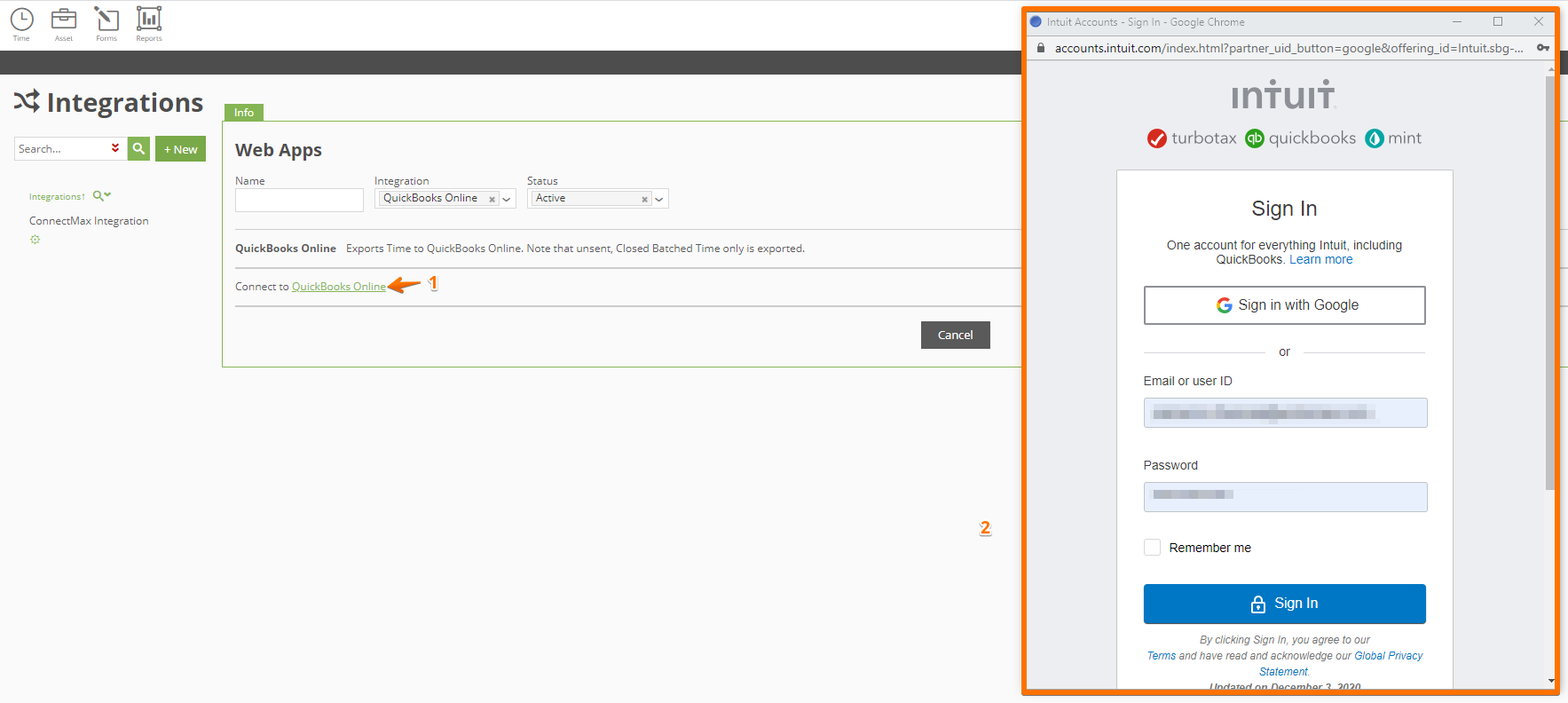Open the Terms link
The width and height of the screenshot is (1568, 703).
click(1161, 656)
